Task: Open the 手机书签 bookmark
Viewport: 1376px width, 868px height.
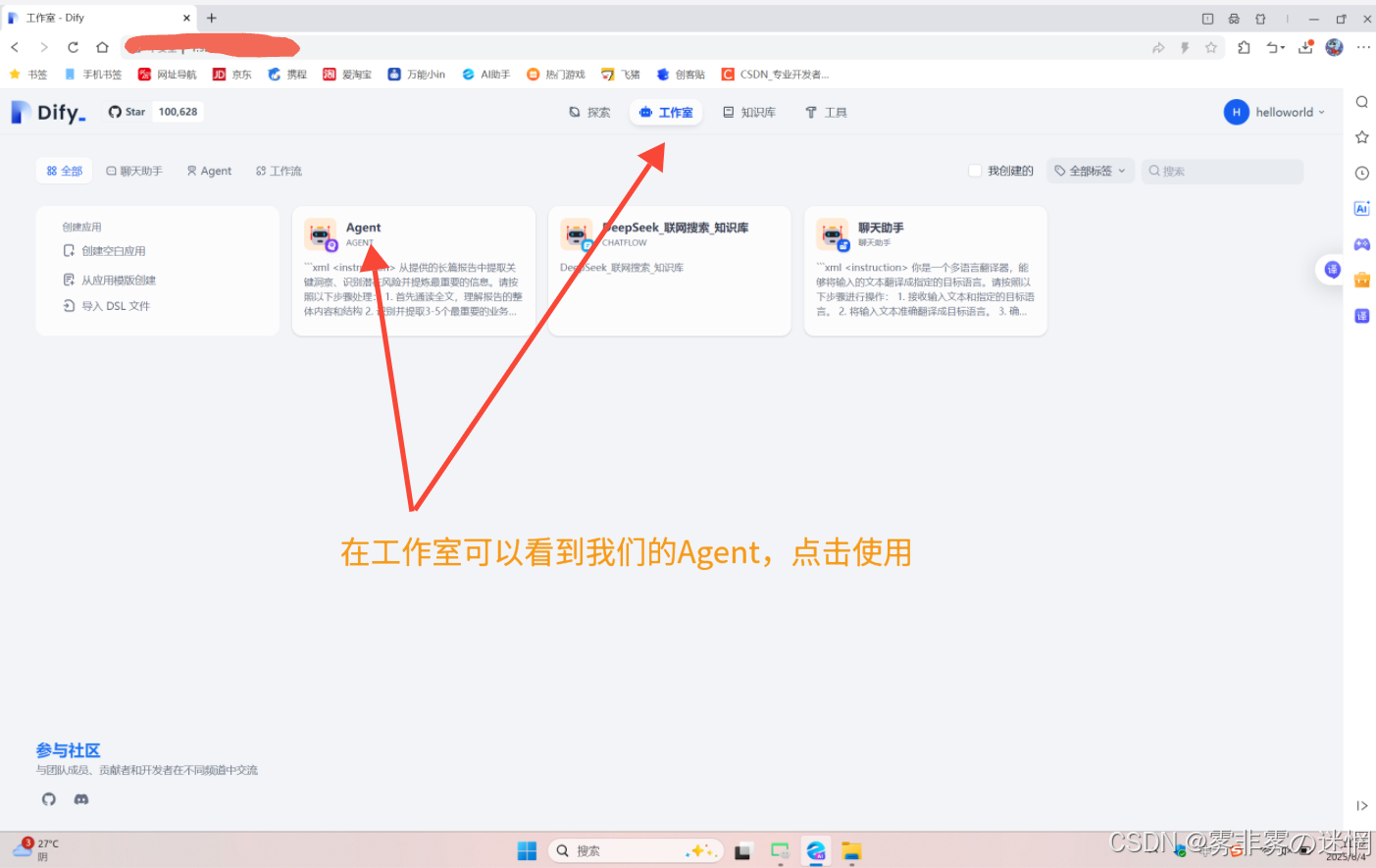Action: pyautogui.click(x=93, y=75)
